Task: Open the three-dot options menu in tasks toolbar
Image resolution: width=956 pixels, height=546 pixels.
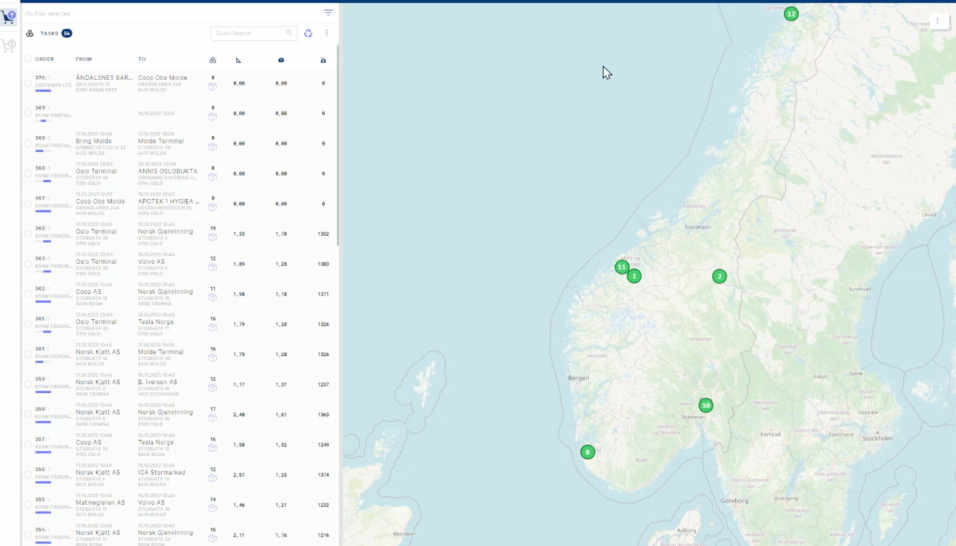Action: 326,33
